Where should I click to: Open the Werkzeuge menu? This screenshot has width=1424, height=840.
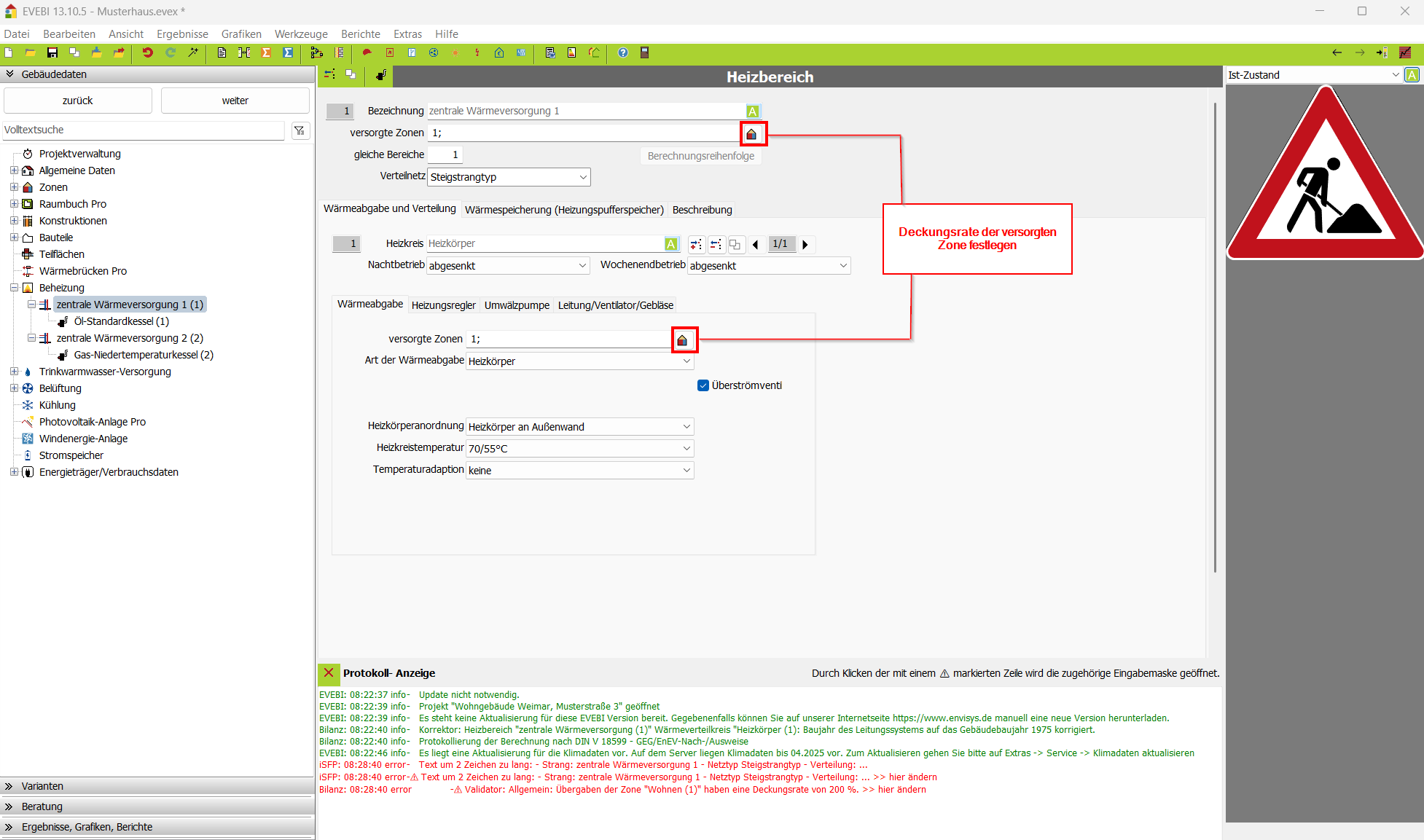tap(301, 34)
